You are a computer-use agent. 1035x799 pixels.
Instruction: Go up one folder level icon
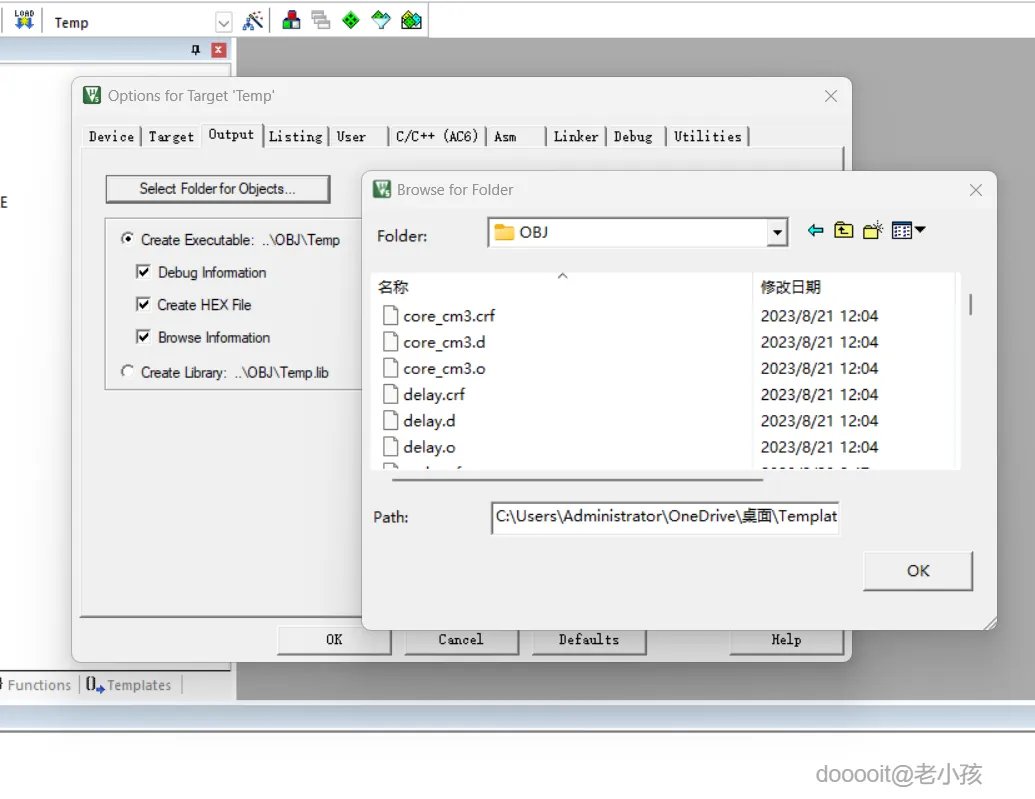click(844, 230)
